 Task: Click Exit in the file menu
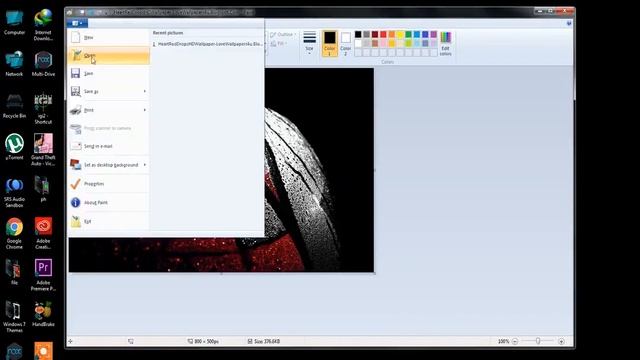(109, 222)
